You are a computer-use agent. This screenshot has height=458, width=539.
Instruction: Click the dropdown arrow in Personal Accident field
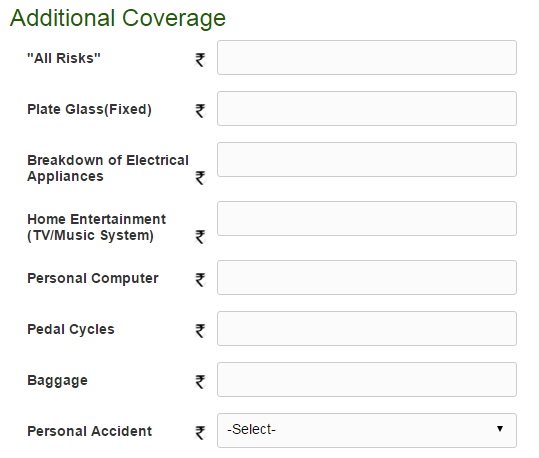tap(500, 429)
